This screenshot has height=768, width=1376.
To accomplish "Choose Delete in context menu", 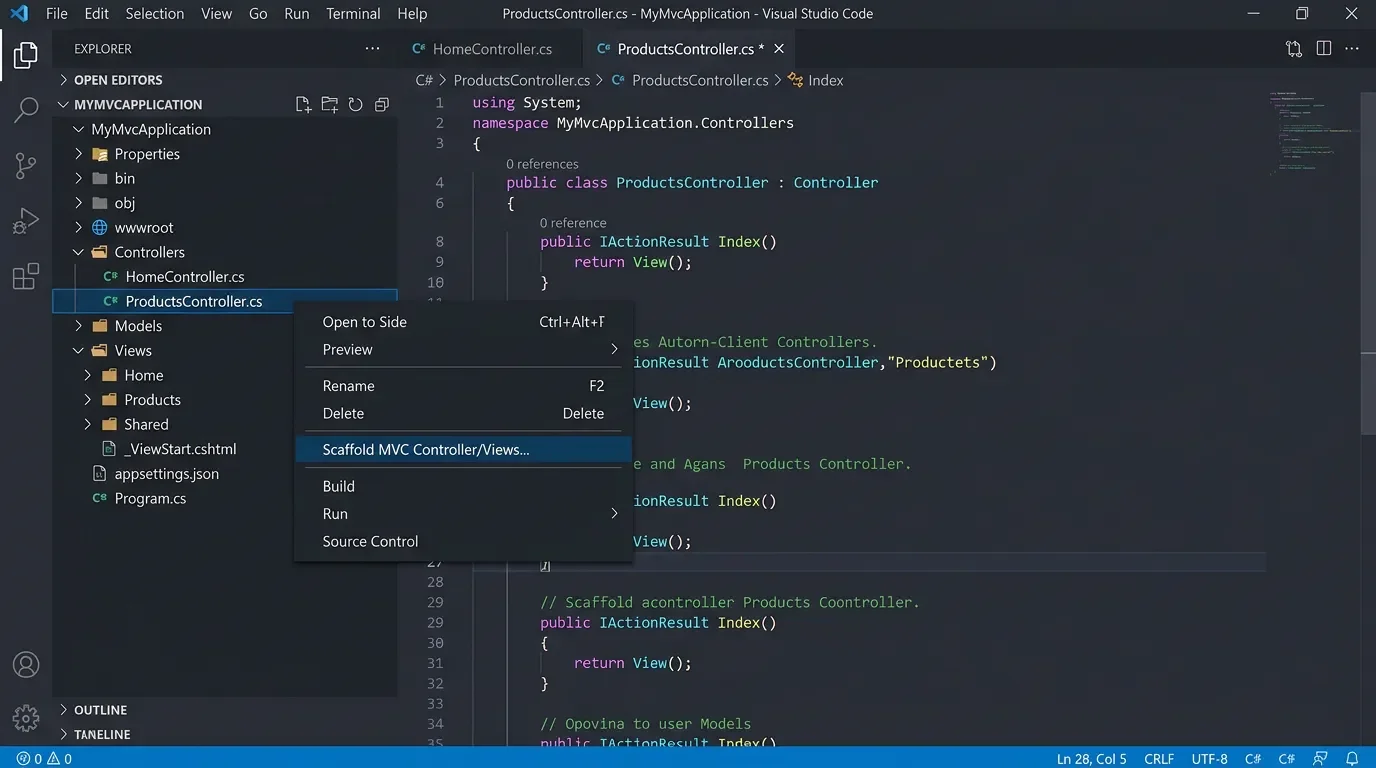I will [464, 413].
